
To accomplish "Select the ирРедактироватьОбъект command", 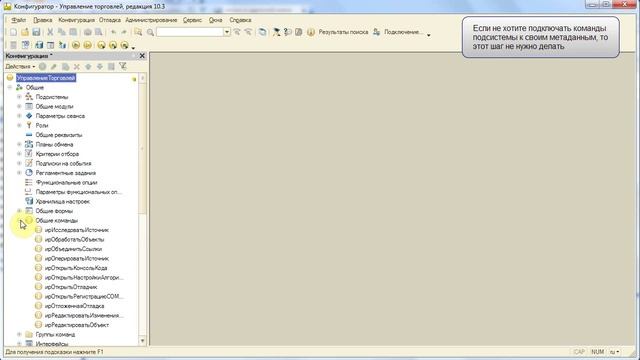I will 77,325.
